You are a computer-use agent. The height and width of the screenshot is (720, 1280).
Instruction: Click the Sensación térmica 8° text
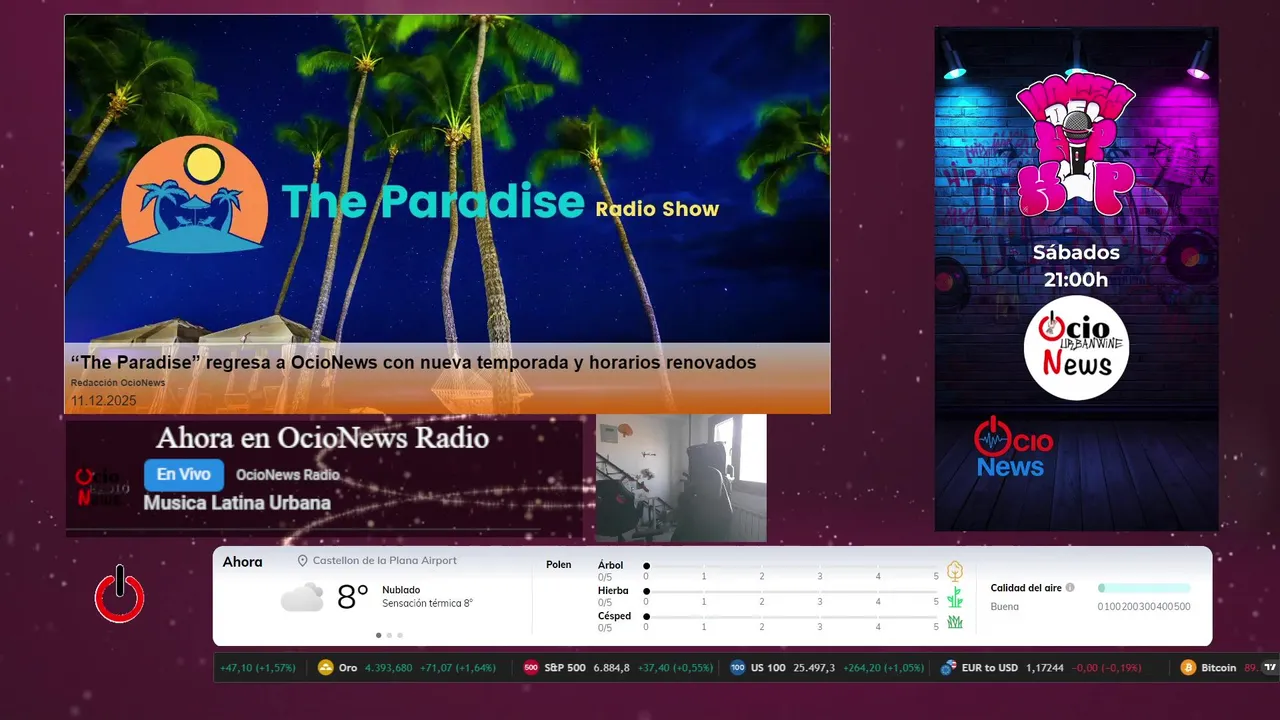pyautogui.click(x=427, y=604)
